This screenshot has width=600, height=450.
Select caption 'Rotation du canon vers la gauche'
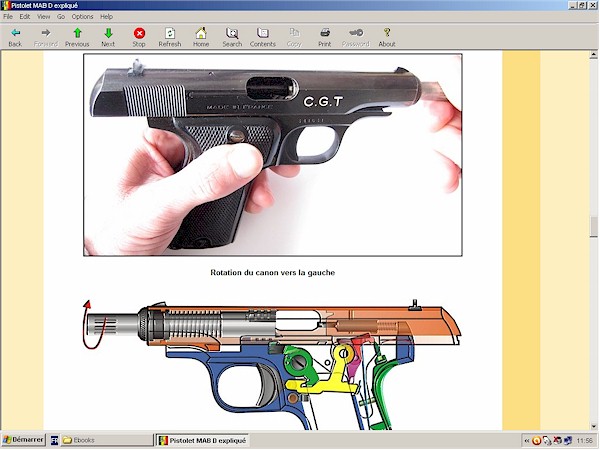tap(272, 272)
